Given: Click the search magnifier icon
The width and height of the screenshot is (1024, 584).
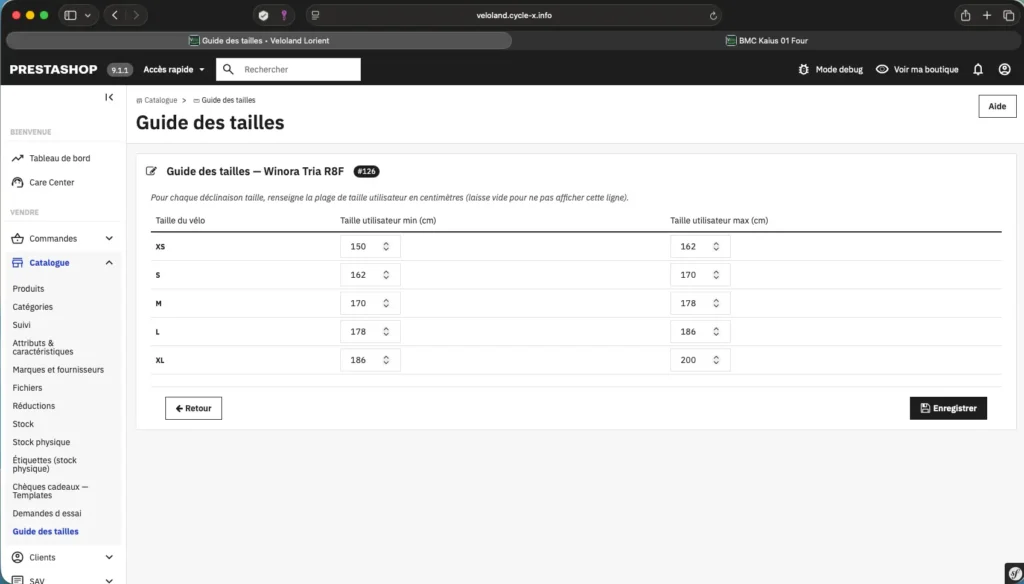Looking at the screenshot, I should pyautogui.click(x=228, y=69).
